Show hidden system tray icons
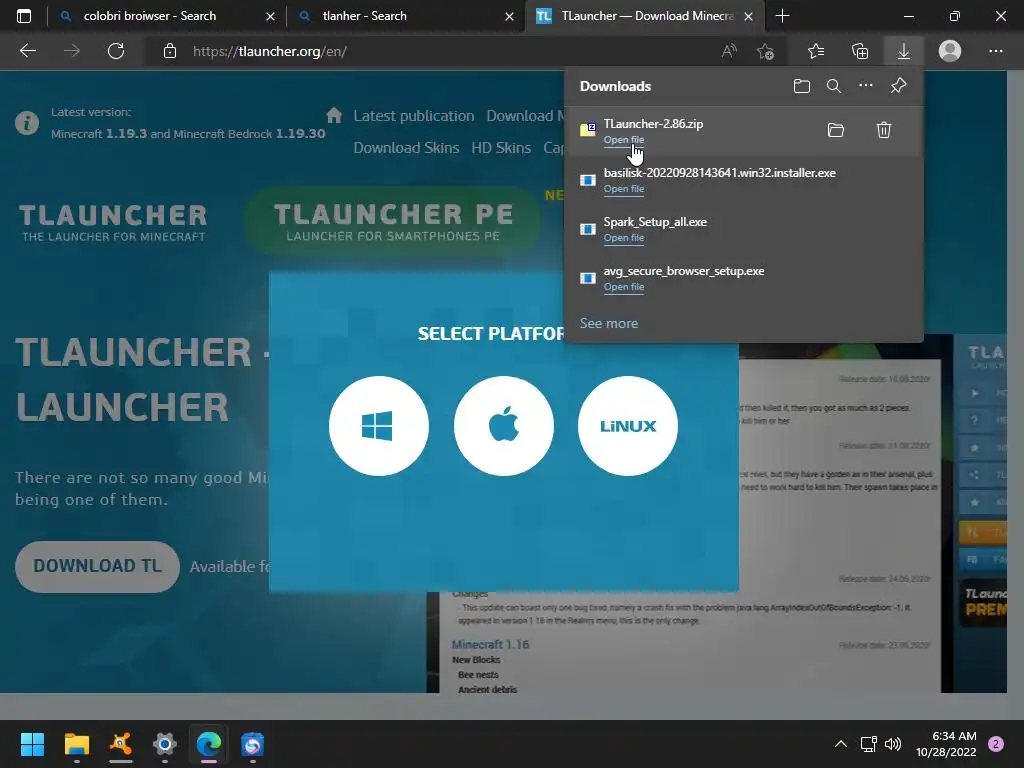Screen dimensions: 1024x768 pos(840,744)
